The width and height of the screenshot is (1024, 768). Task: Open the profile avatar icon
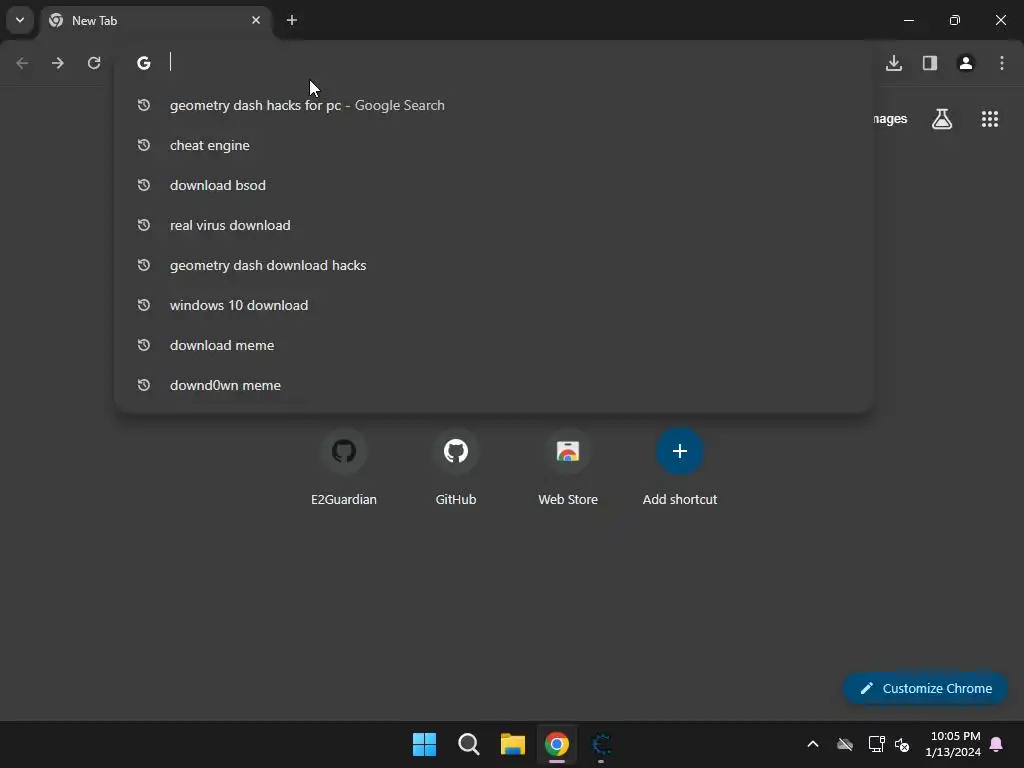coord(966,63)
